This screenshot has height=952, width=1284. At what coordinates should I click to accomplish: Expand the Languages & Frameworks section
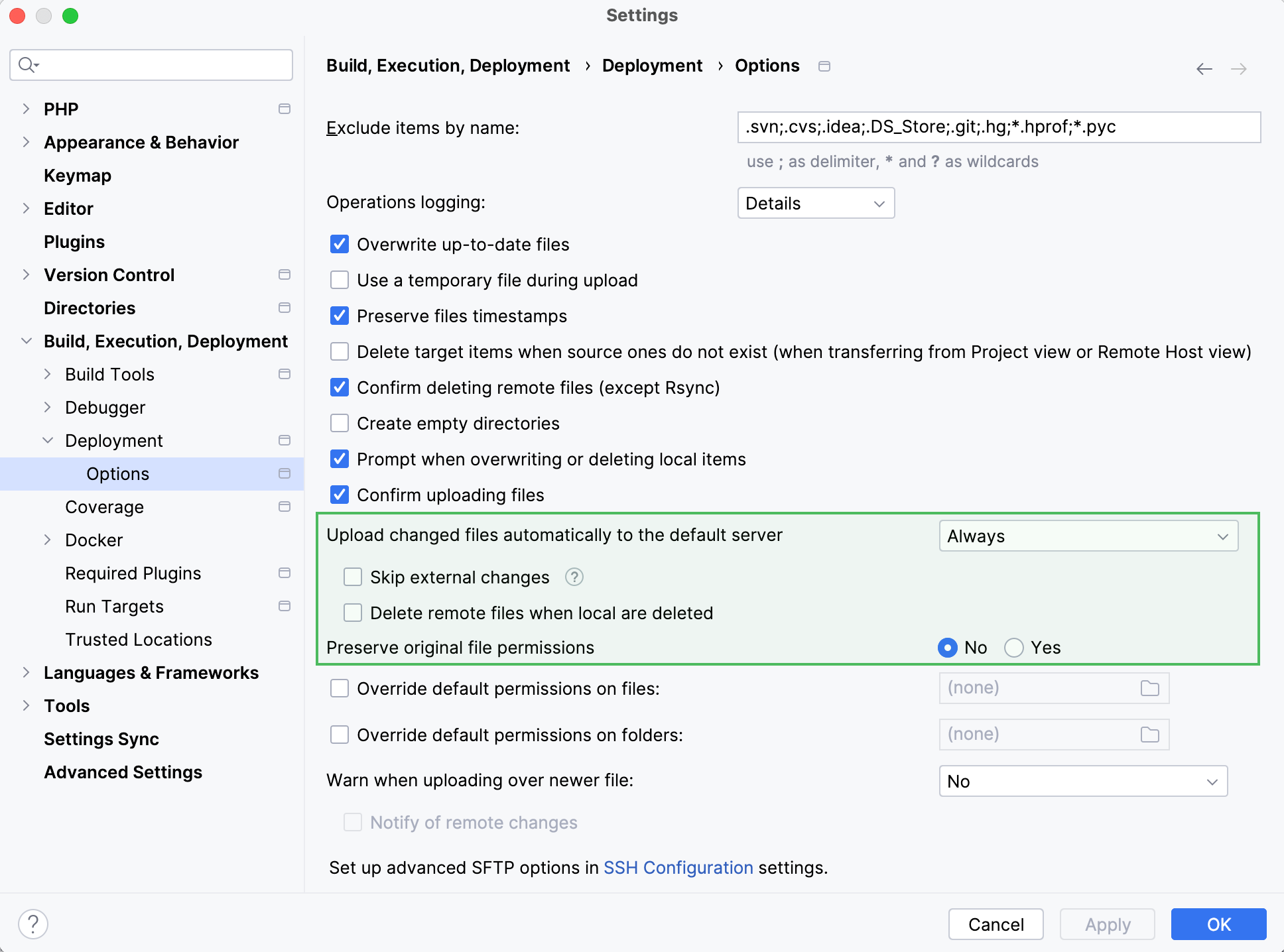click(x=27, y=672)
